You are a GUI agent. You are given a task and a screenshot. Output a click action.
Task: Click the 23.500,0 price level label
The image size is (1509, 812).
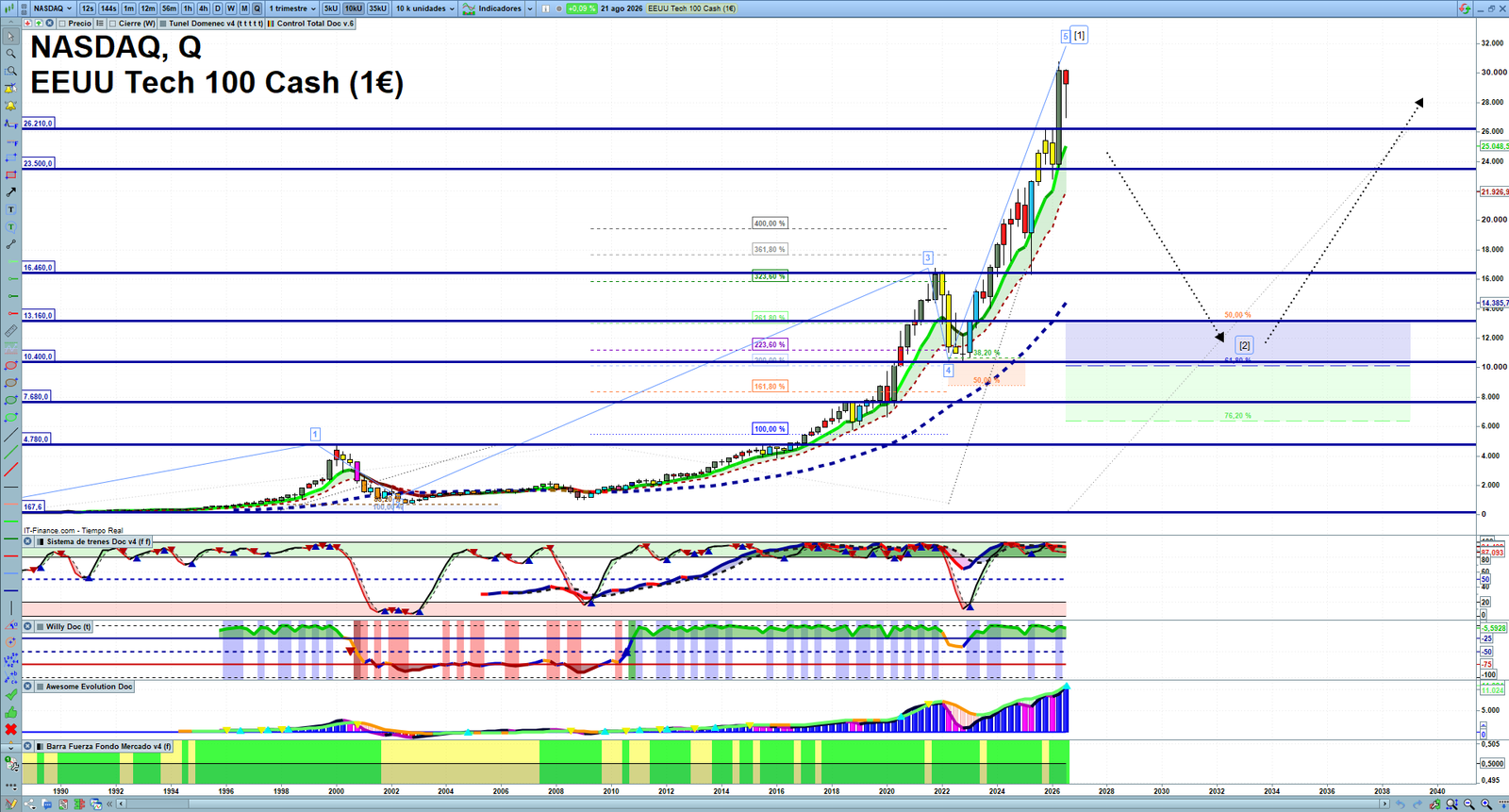coord(39,163)
